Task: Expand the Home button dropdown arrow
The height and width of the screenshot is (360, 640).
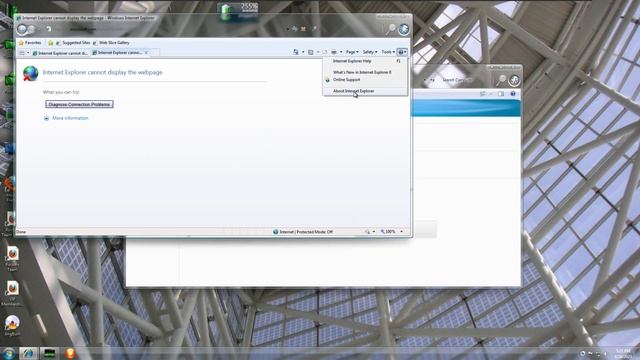Action: 303,52
